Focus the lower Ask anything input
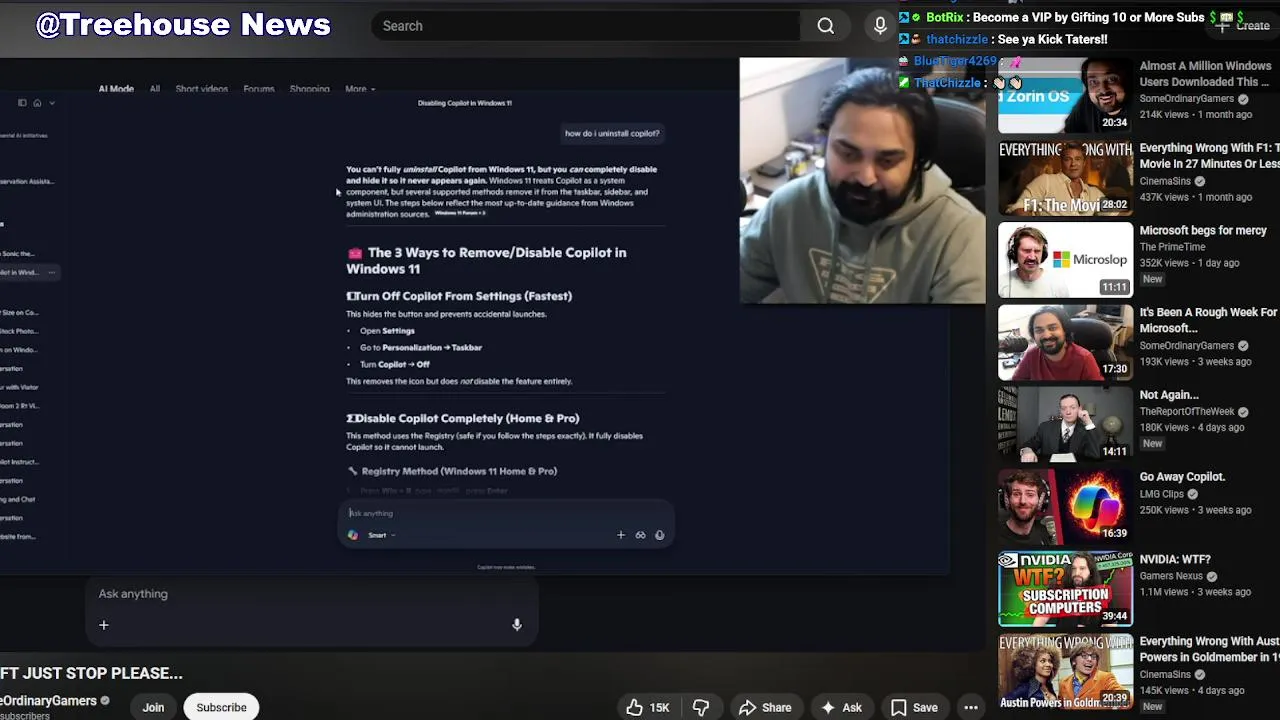This screenshot has width=1280, height=720. coord(310,594)
